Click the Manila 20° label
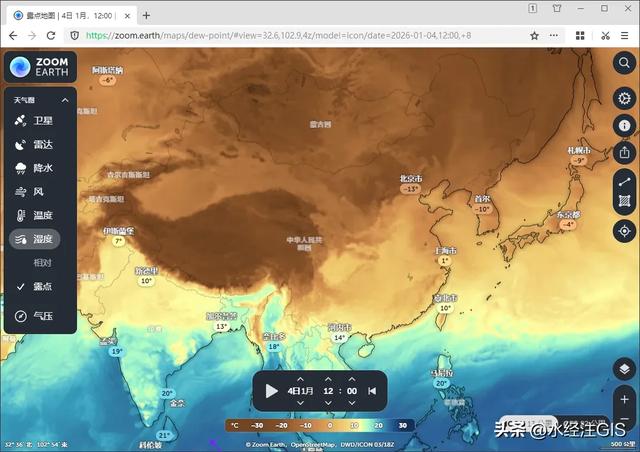The image size is (640, 452). [442, 383]
